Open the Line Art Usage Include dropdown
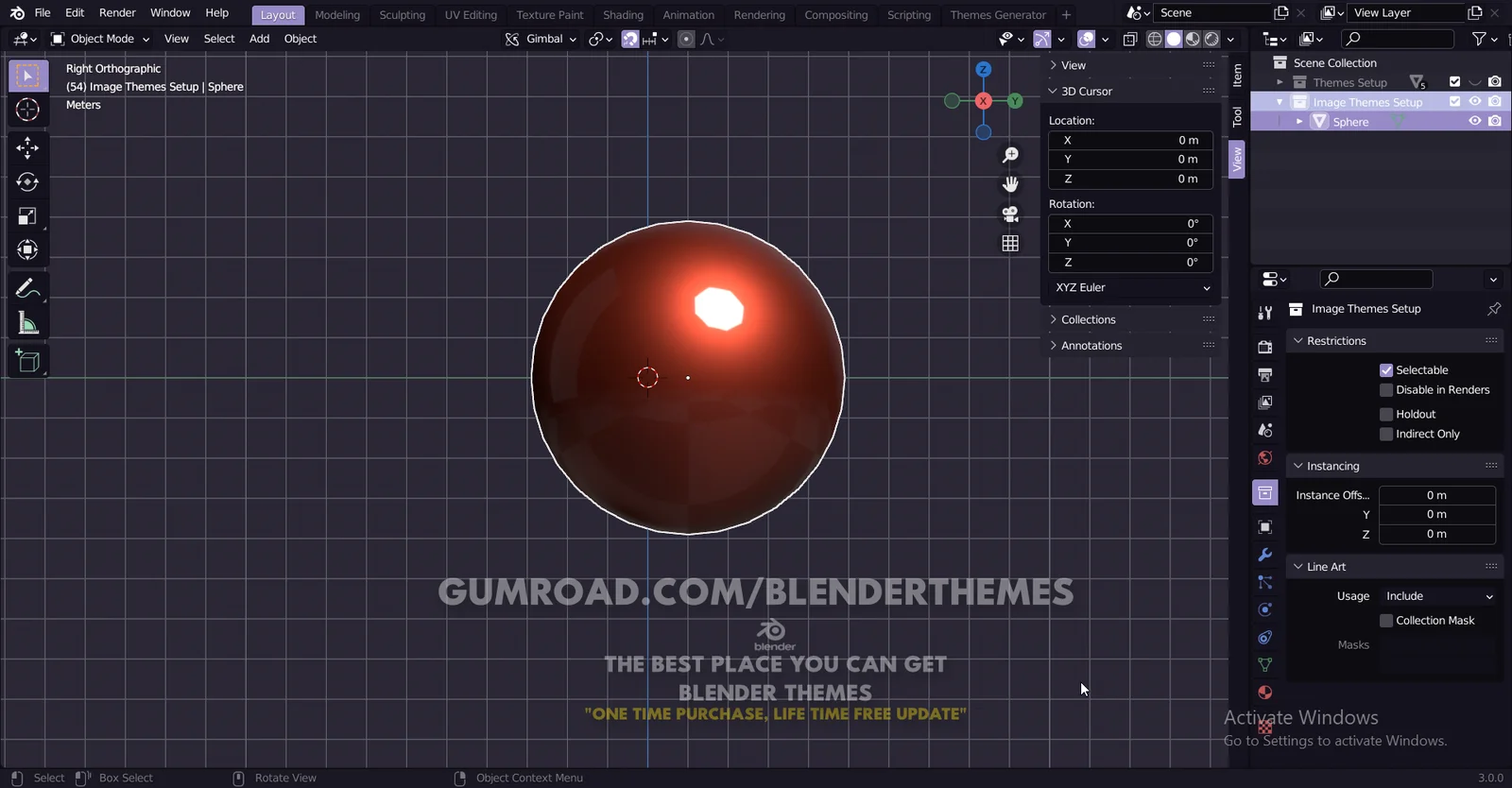The image size is (1512, 788). (1438, 596)
